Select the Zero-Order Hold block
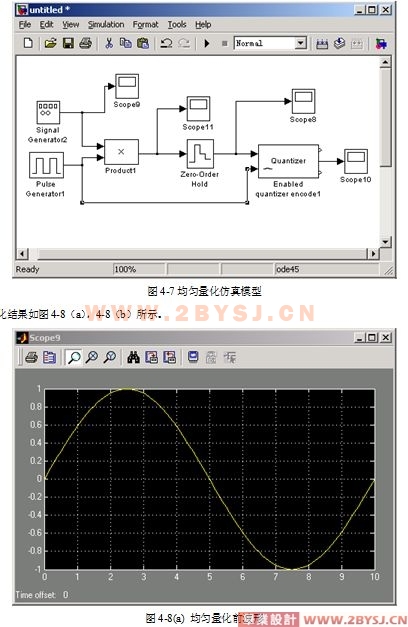 200,154
